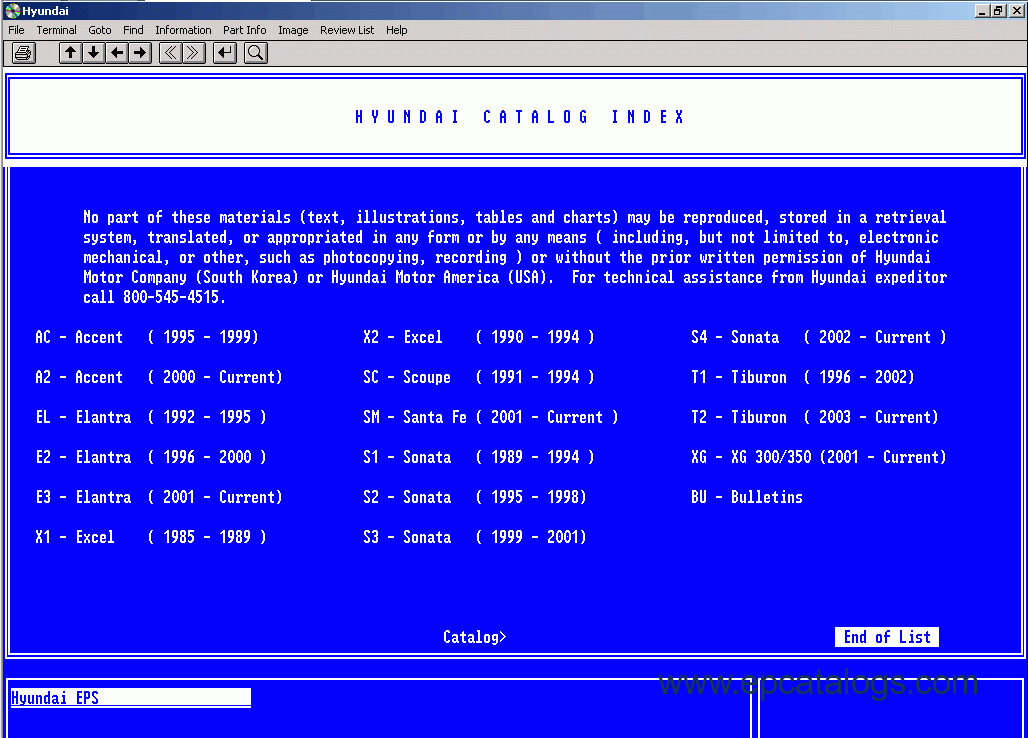Select E2 - Elantra (1996 - 2000) catalog
This screenshot has height=738, width=1028.
tap(151, 457)
